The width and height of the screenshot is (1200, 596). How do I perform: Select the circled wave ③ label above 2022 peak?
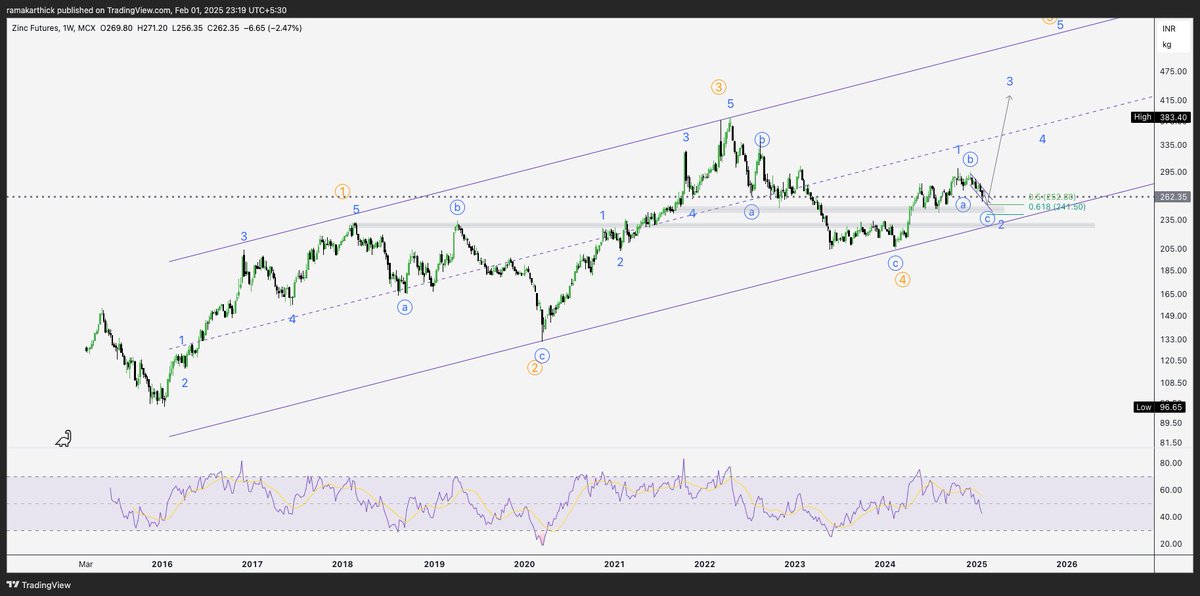point(718,87)
